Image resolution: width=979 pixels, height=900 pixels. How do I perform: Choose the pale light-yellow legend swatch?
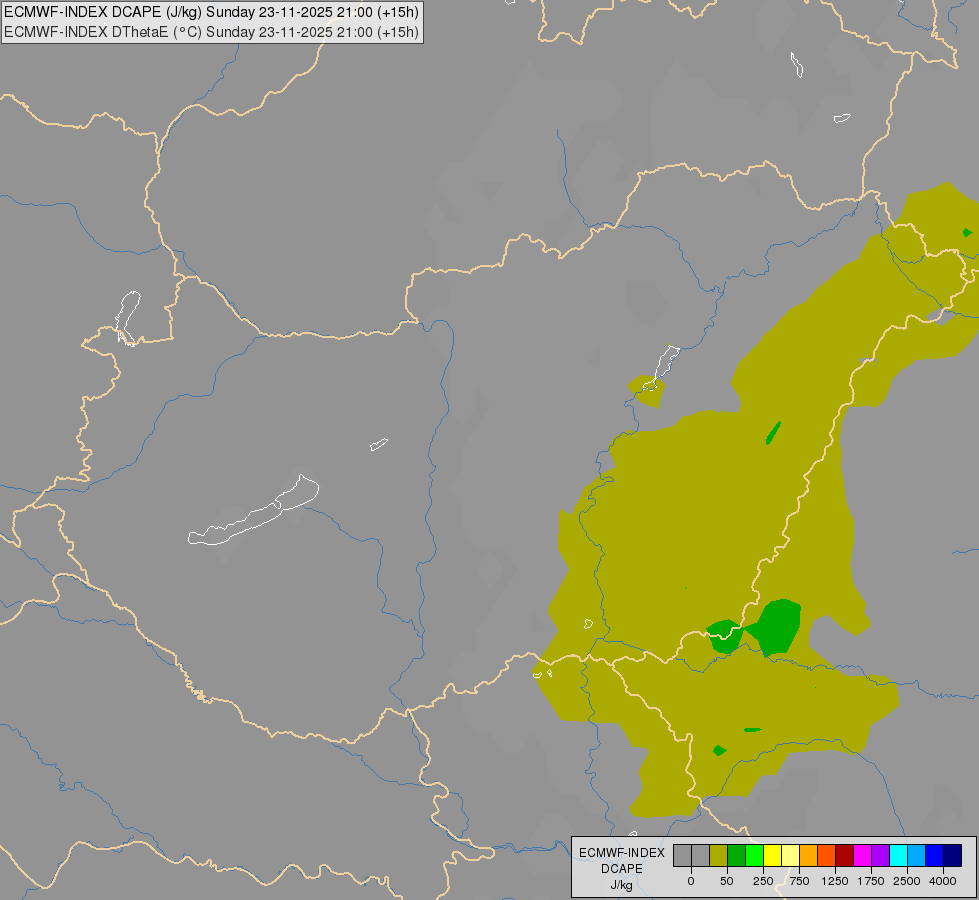pos(790,856)
